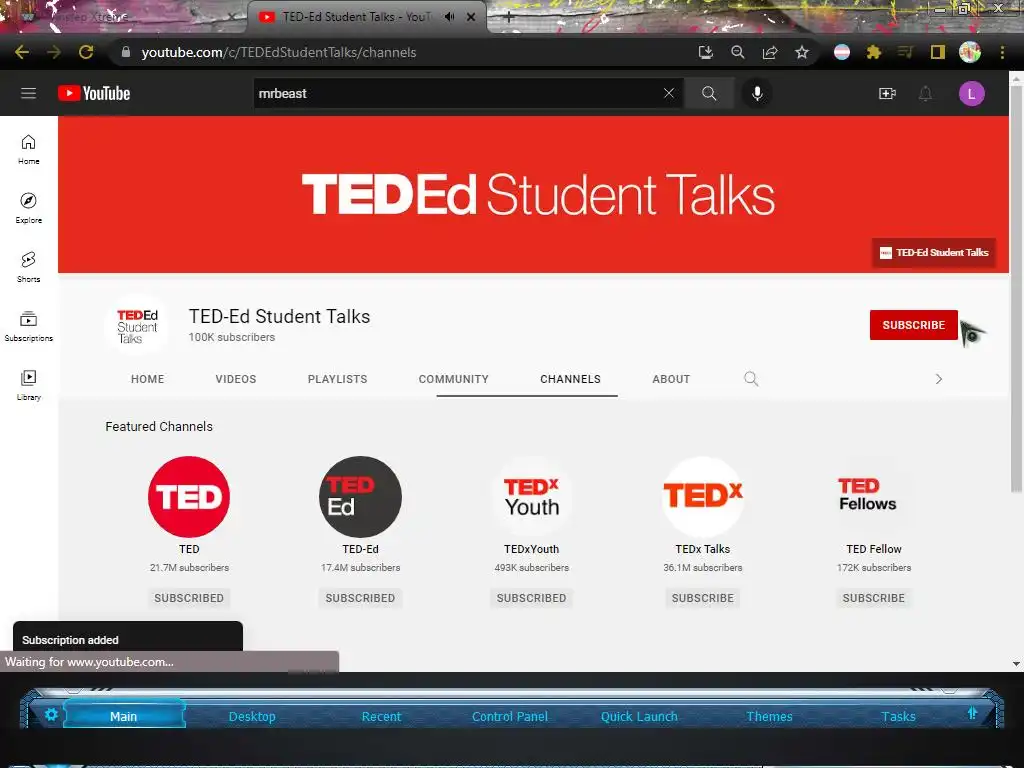The height and width of the screenshot is (768, 1024).
Task: Click SUBSCRIBED under the TED-Ed channel
Action: [360, 598]
